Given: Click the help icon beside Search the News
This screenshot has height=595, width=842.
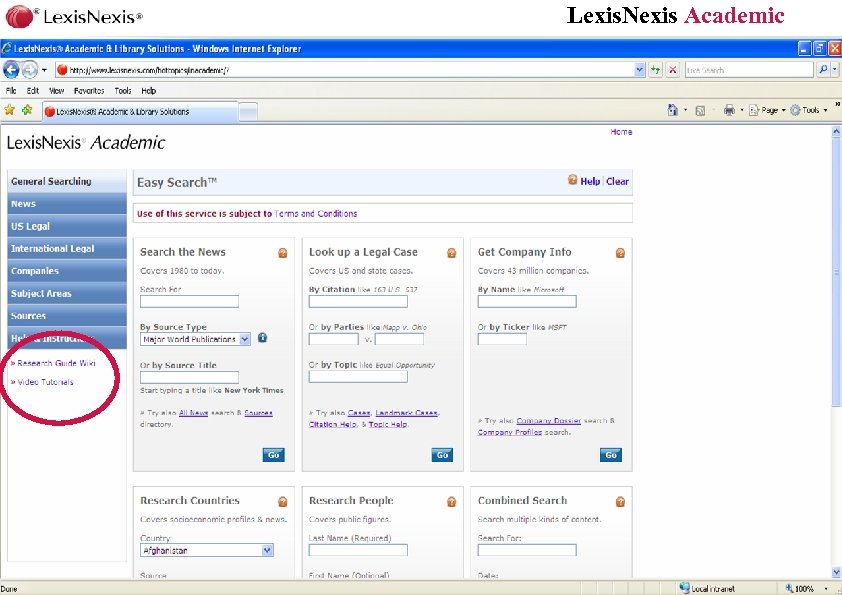Looking at the screenshot, I should tap(282, 252).
